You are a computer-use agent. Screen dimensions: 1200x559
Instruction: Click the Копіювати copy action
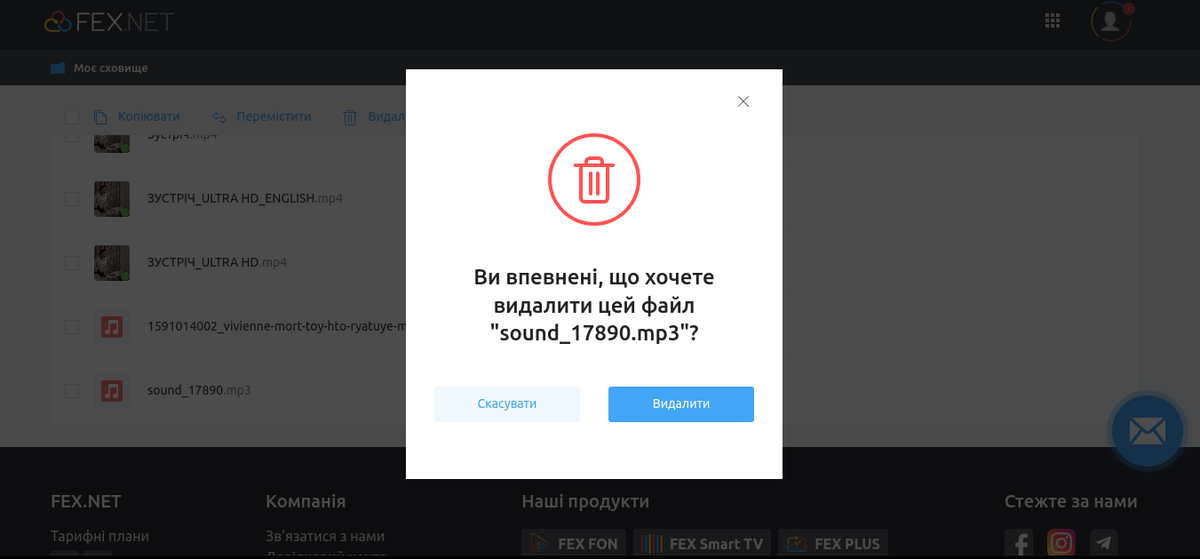pyautogui.click(x=137, y=117)
